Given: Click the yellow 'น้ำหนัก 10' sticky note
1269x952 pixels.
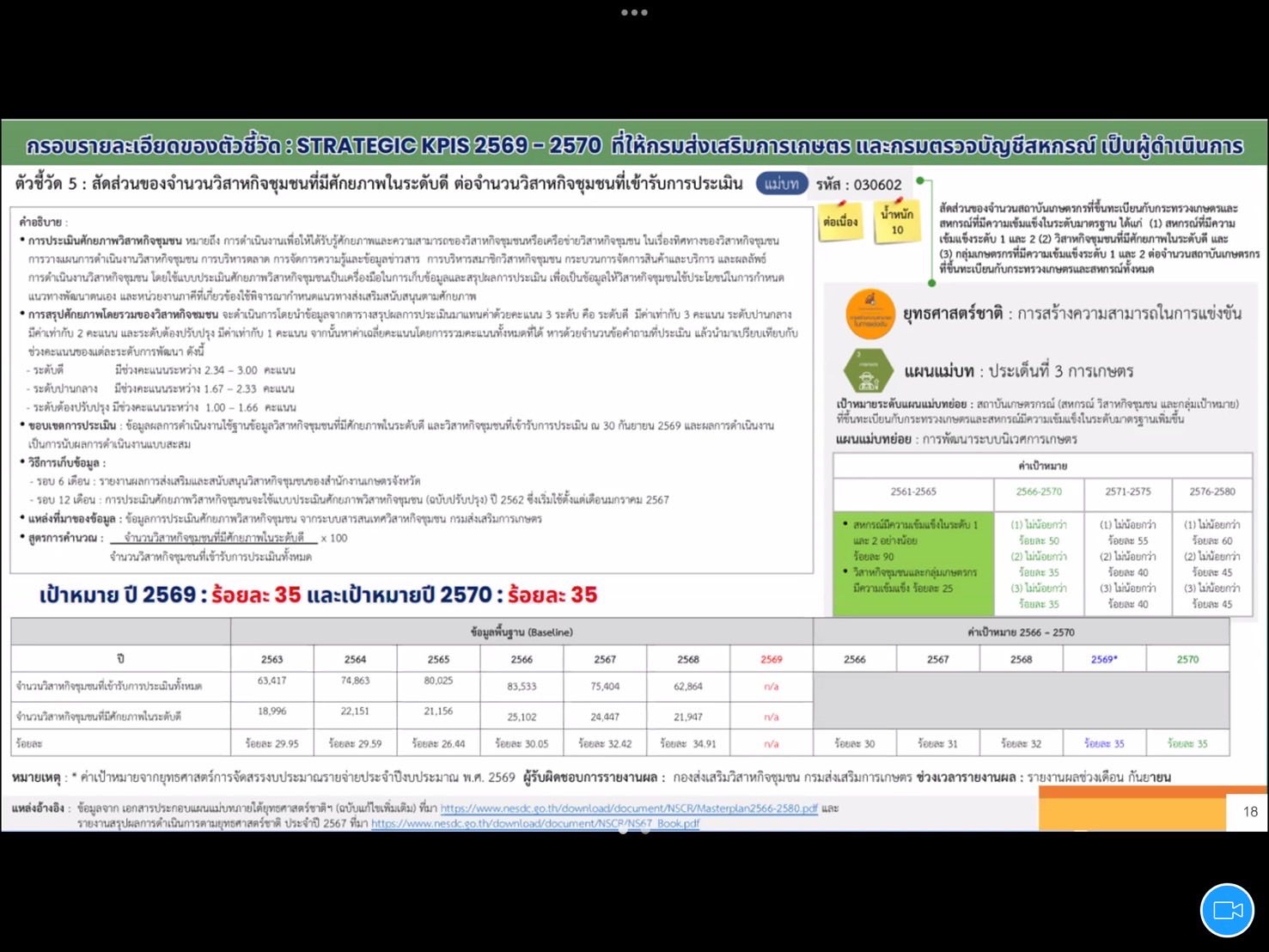Looking at the screenshot, I should click(x=896, y=222).
